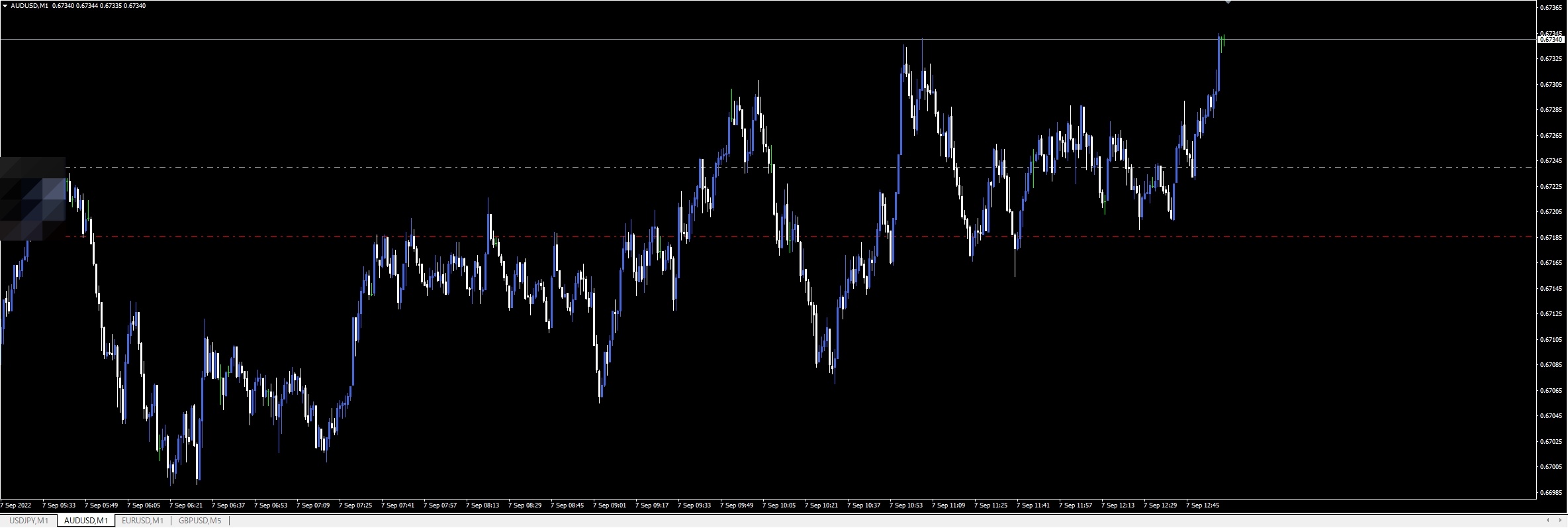The width and height of the screenshot is (1568, 528).
Task: Click the triangle arrow beside AUDUSD,M1 title
Action: 5,6
